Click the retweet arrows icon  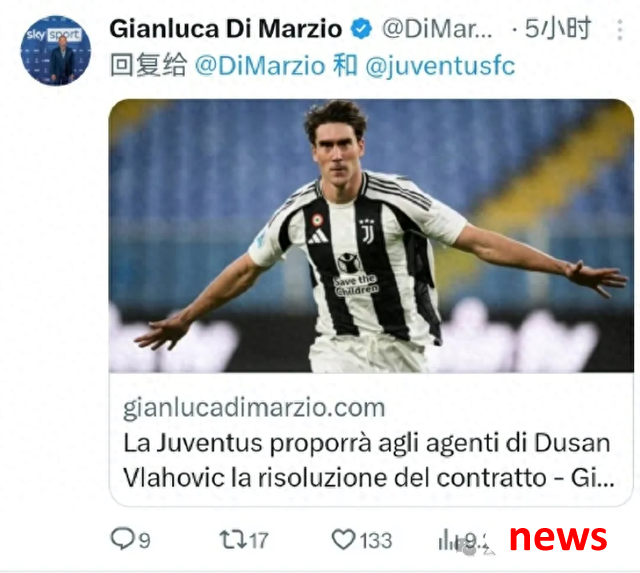coord(233,539)
